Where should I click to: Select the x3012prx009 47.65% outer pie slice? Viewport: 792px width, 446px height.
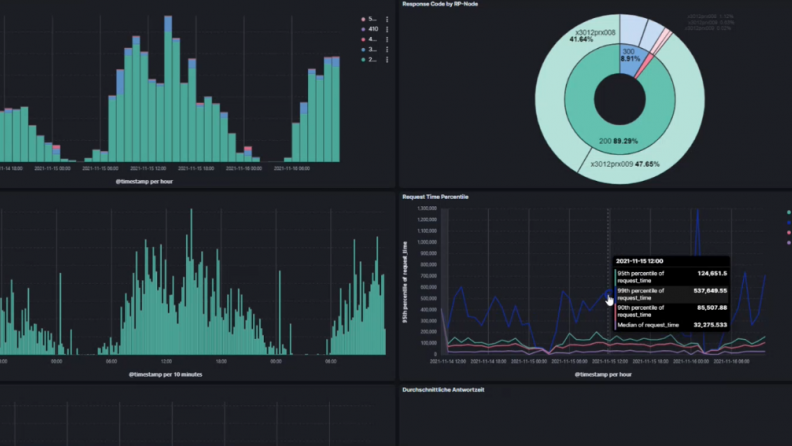pyautogui.click(x=625, y=164)
